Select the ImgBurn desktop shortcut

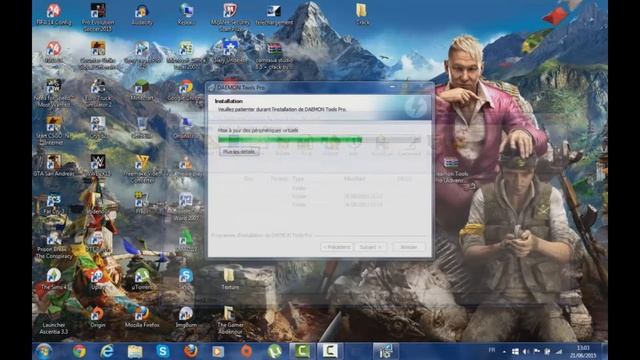(x=186, y=318)
